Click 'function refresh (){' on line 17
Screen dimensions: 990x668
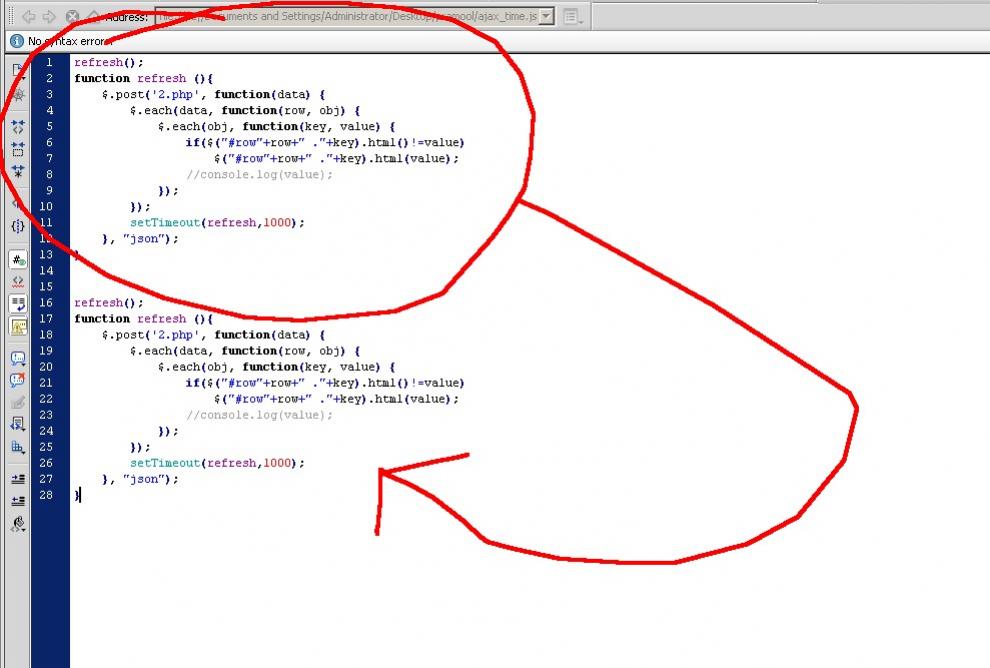tap(143, 319)
